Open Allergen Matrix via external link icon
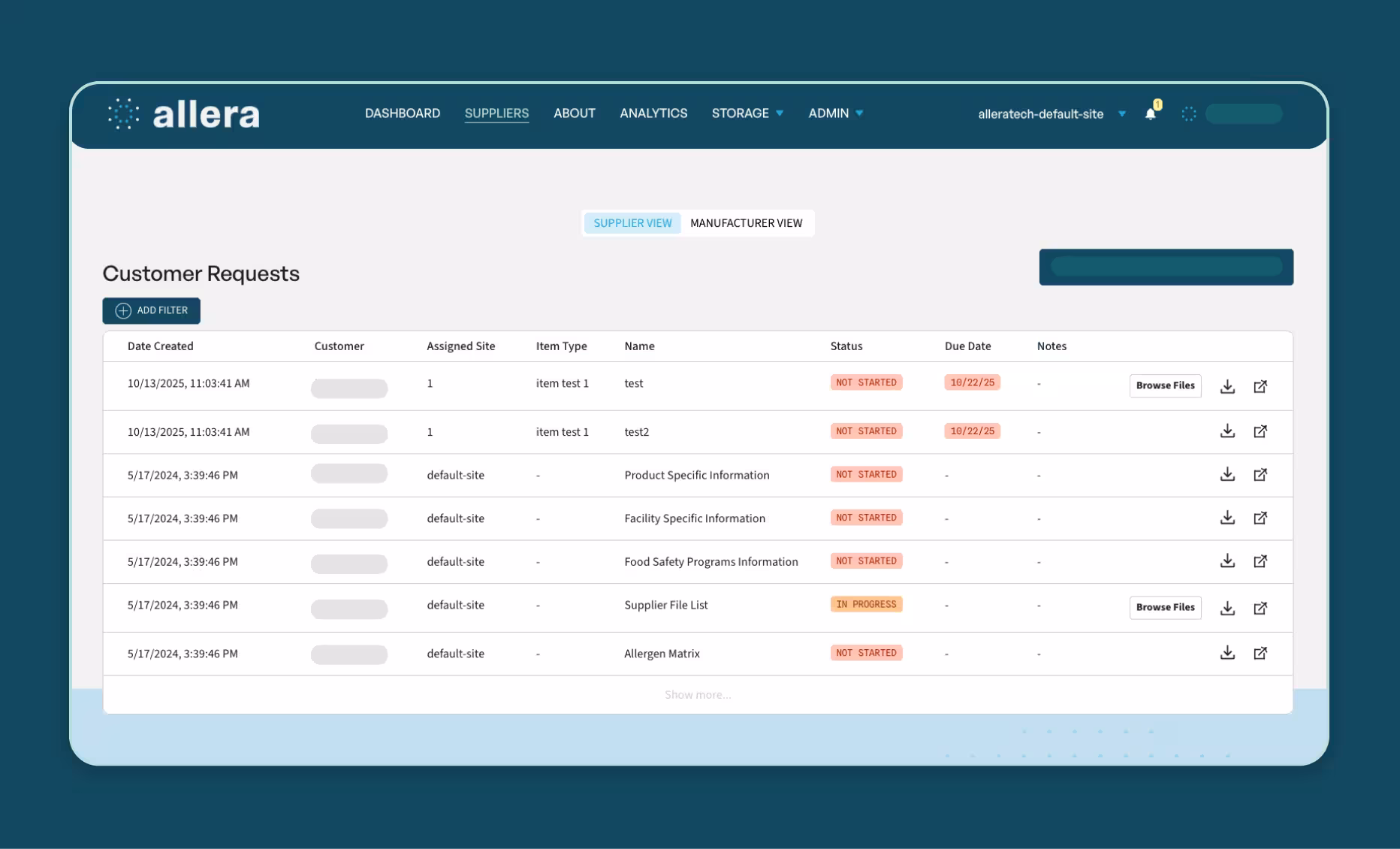Screen dimensions: 1400x849 (1261, 653)
